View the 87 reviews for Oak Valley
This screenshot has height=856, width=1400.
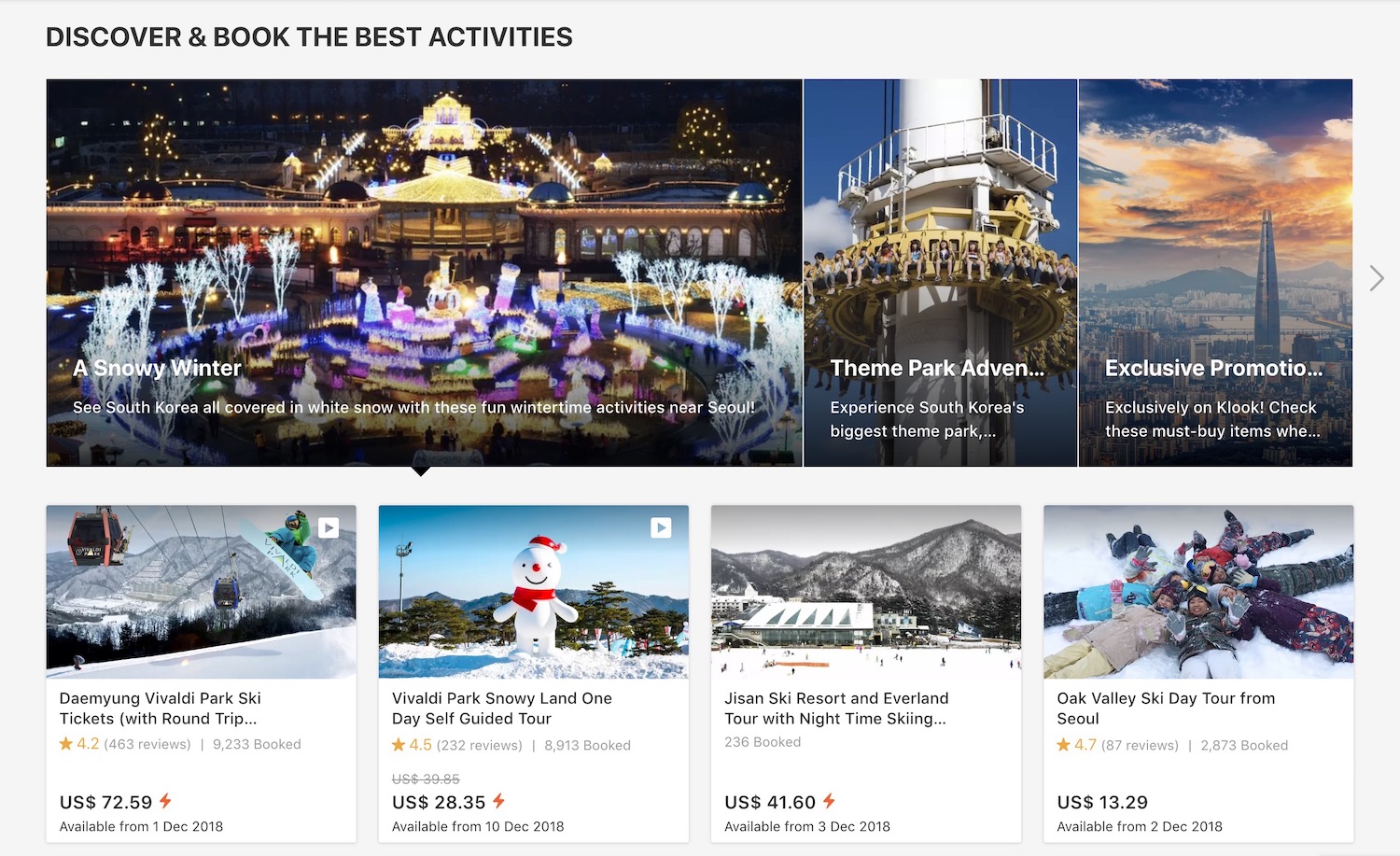[x=1140, y=745]
